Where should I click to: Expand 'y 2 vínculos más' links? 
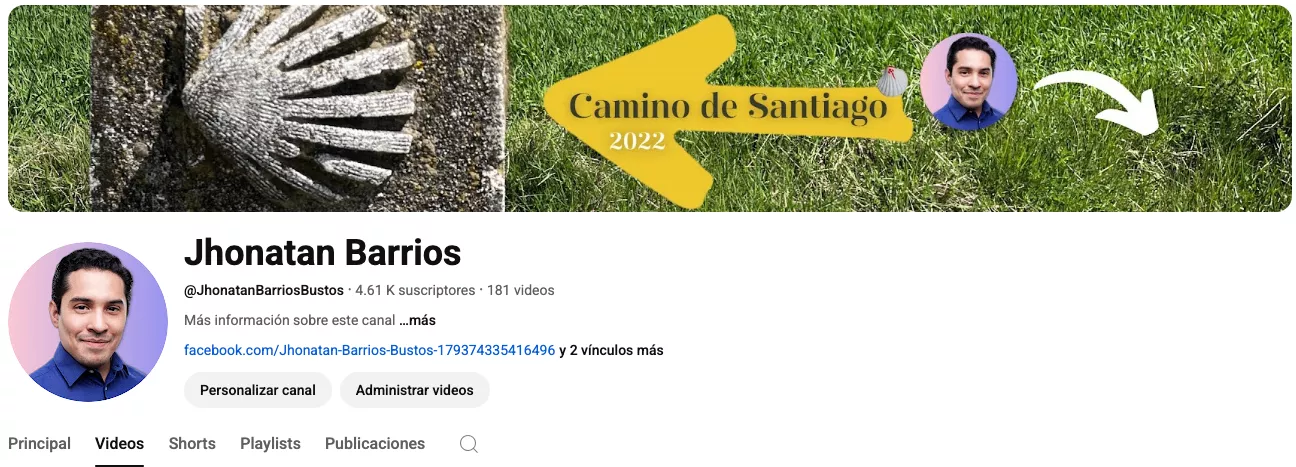(611, 350)
